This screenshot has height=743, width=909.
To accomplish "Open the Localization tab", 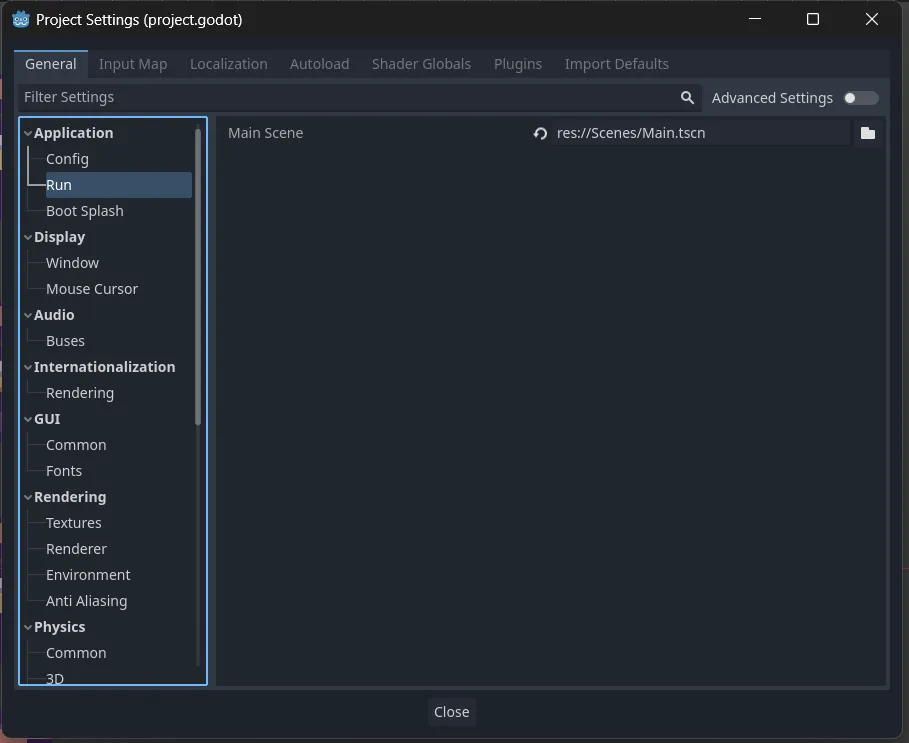I will (x=229, y=64).
